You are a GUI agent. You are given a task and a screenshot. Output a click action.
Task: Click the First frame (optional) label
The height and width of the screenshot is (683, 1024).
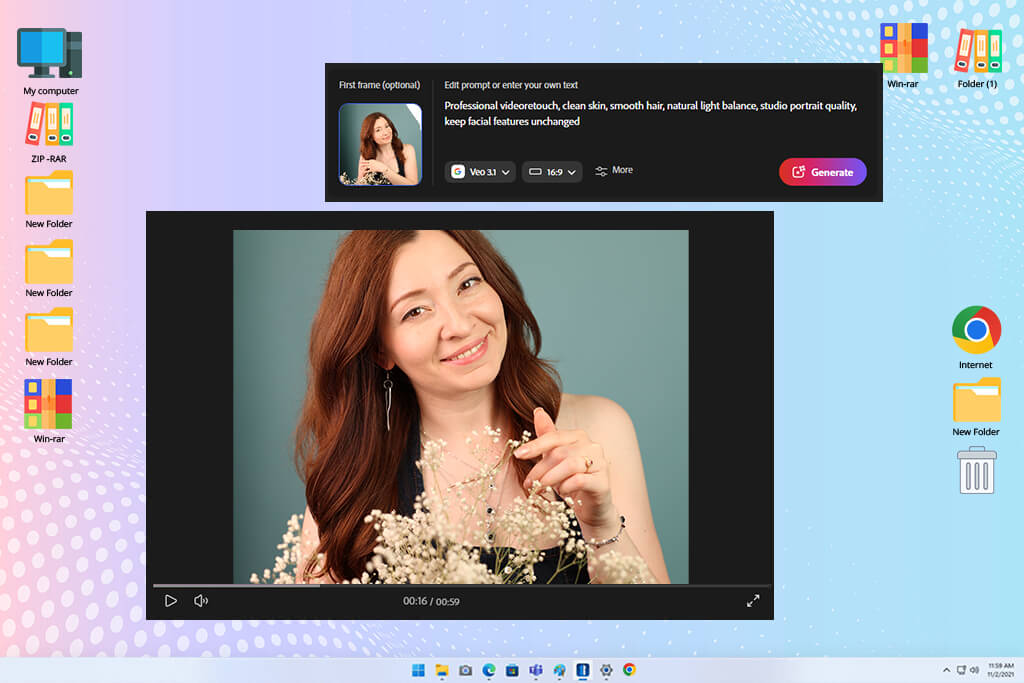pyautogui.click(x=379, y=85)
